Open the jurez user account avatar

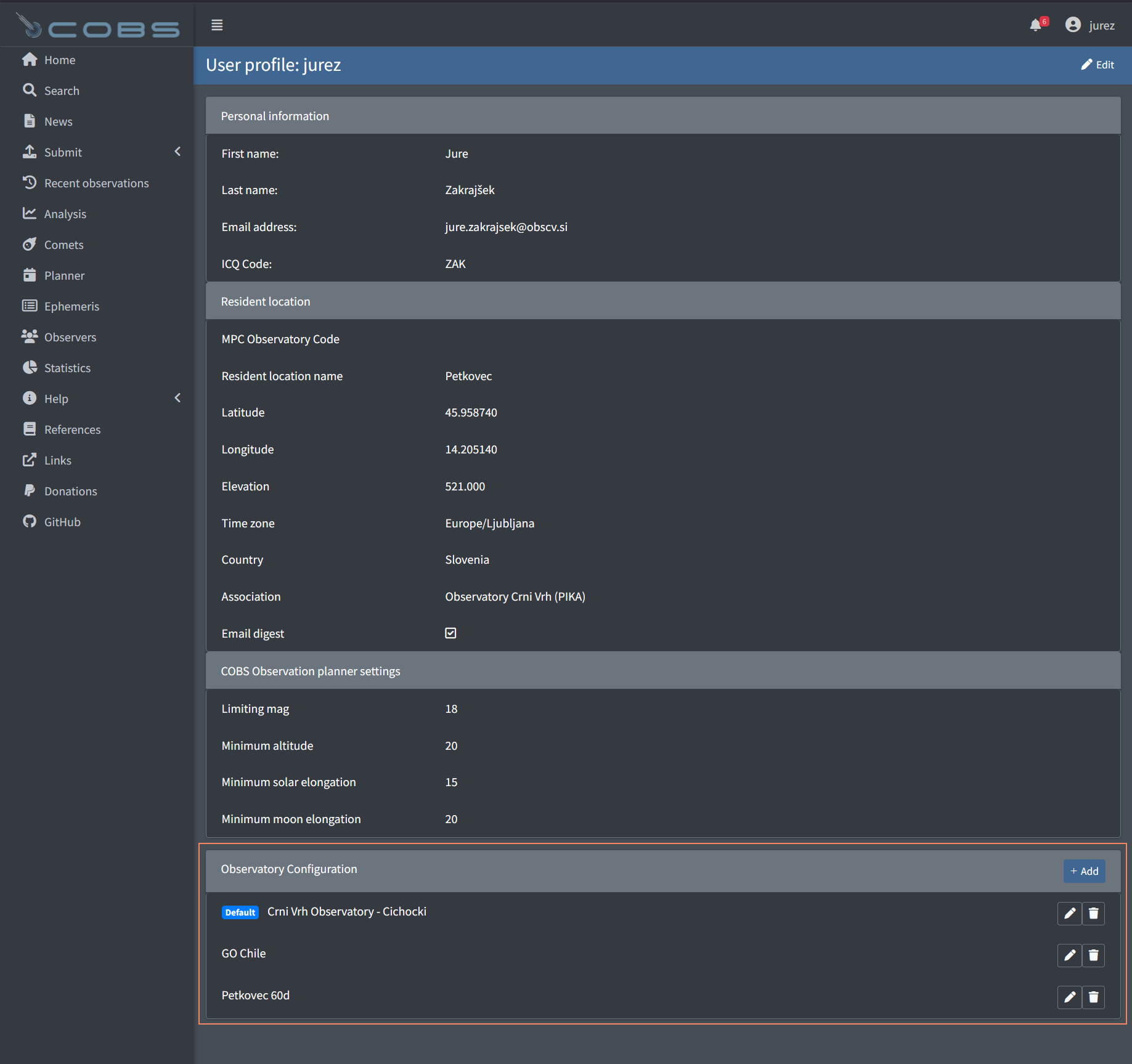tap(1073, 25)
